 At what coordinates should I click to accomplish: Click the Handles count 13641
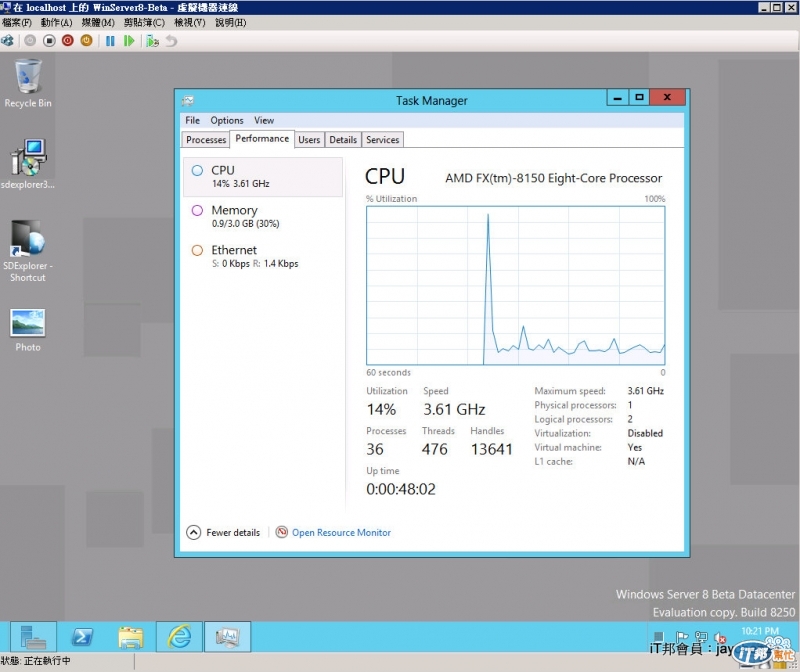[491, 449]
